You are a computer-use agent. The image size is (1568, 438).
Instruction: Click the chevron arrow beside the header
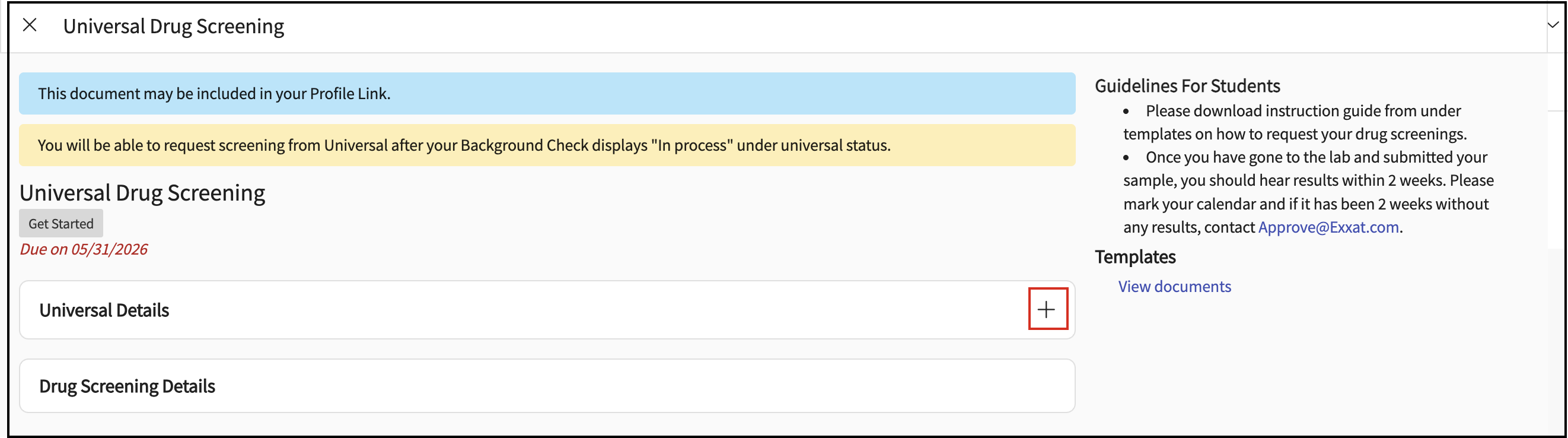coord(1553,25)
